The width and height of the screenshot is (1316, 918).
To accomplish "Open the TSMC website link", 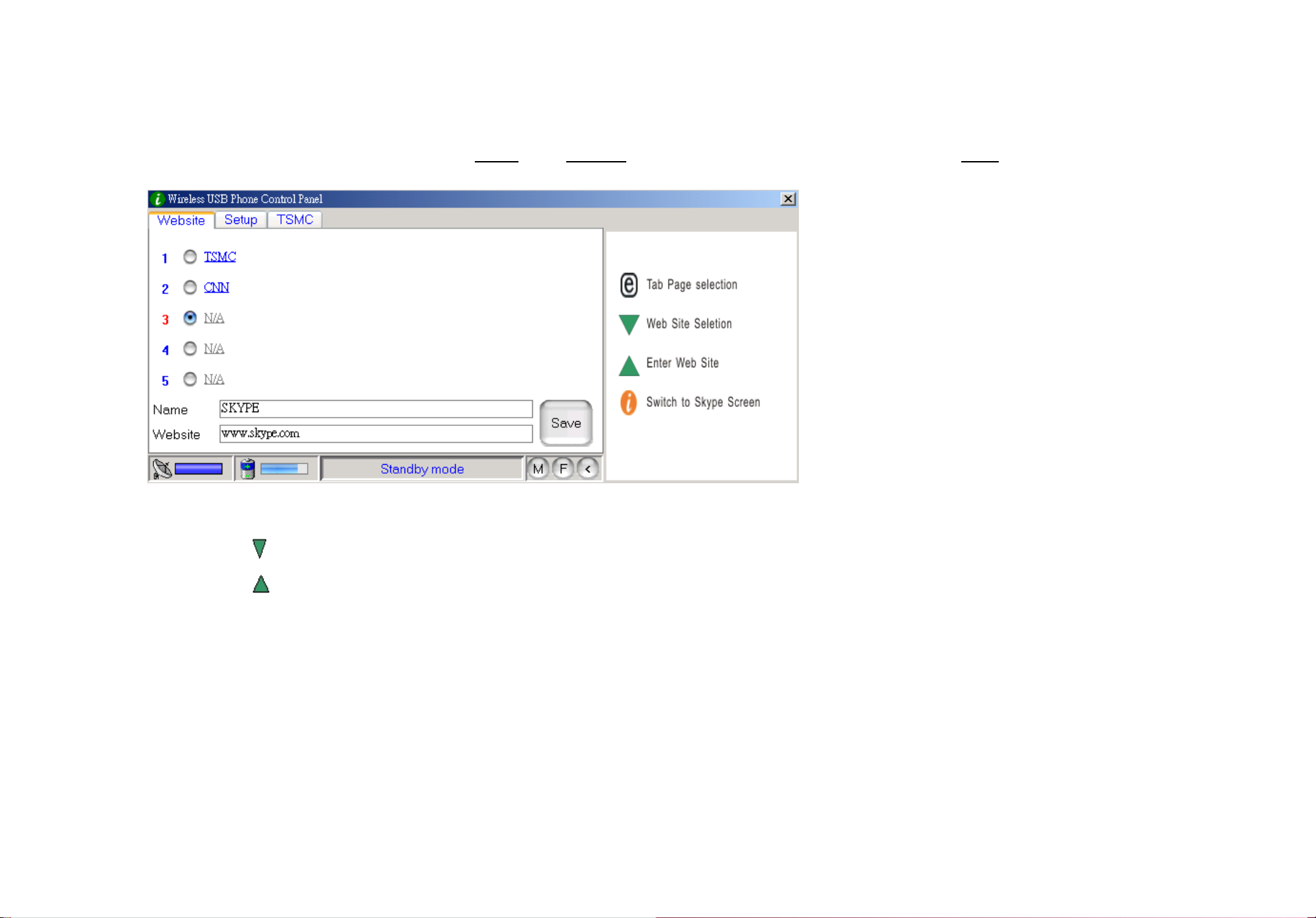I will [220, 257].
